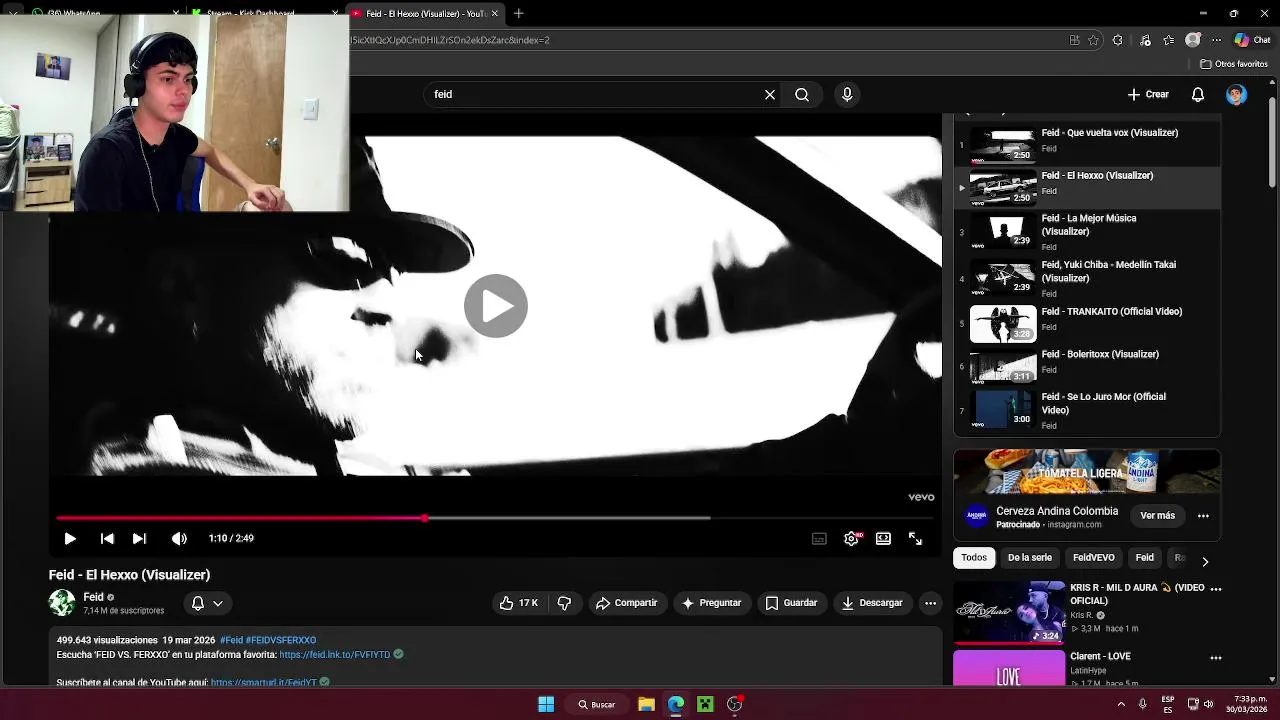Screen dimensions: 1280x720
Task: Open browser extensions puzzle icon
Action: pyautogui.click(x=1118, y=40)
